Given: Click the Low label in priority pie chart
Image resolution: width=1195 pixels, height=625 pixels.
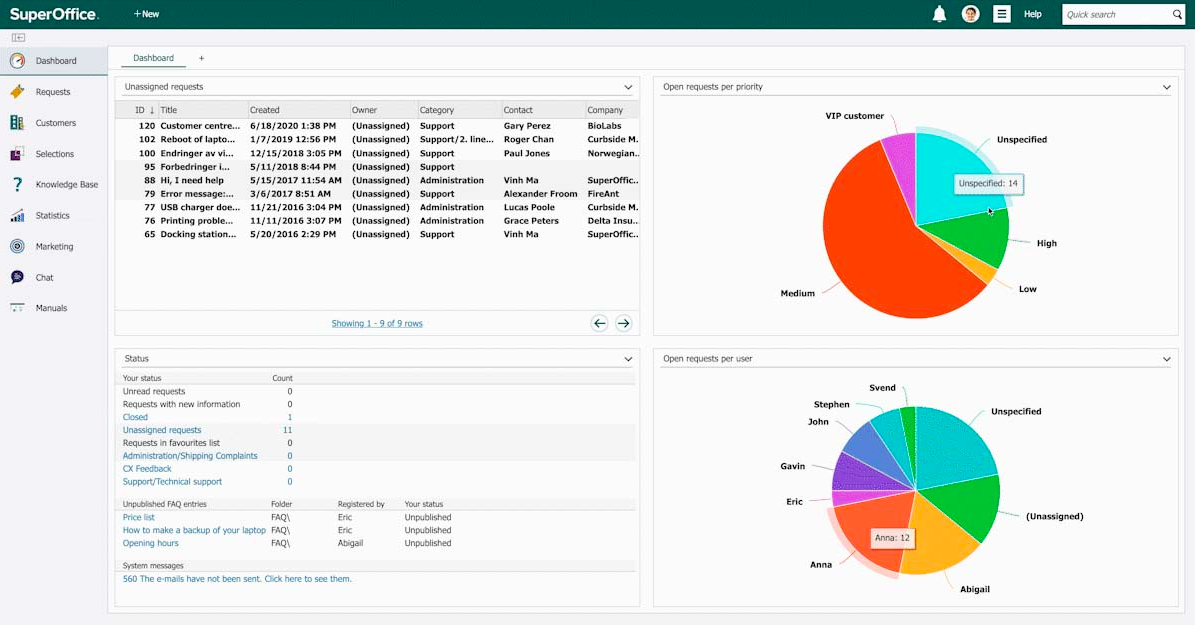Looking at the screenshot, I should click(1027, 289).
